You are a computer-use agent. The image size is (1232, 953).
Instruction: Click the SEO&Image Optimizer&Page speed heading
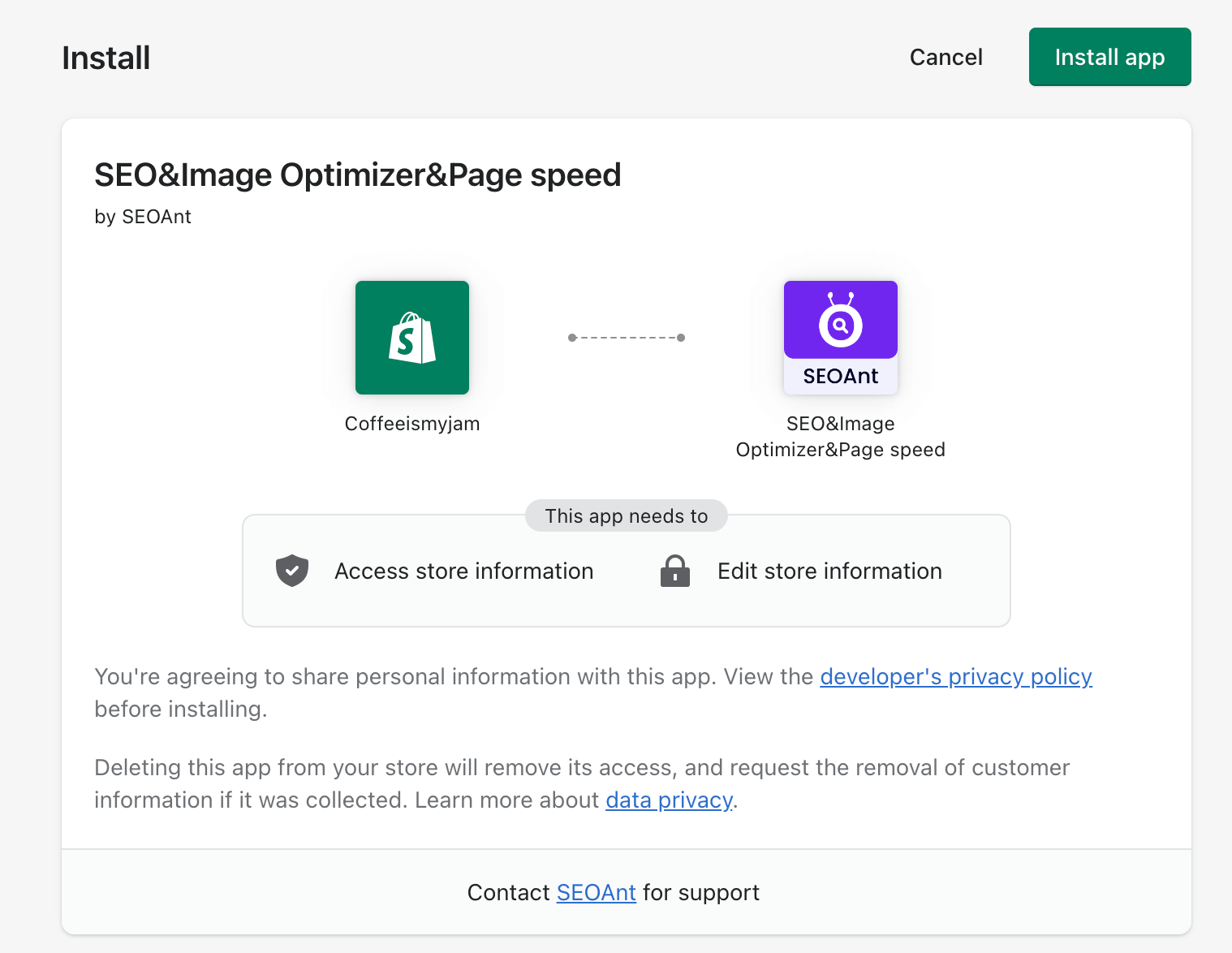[358, 175]
